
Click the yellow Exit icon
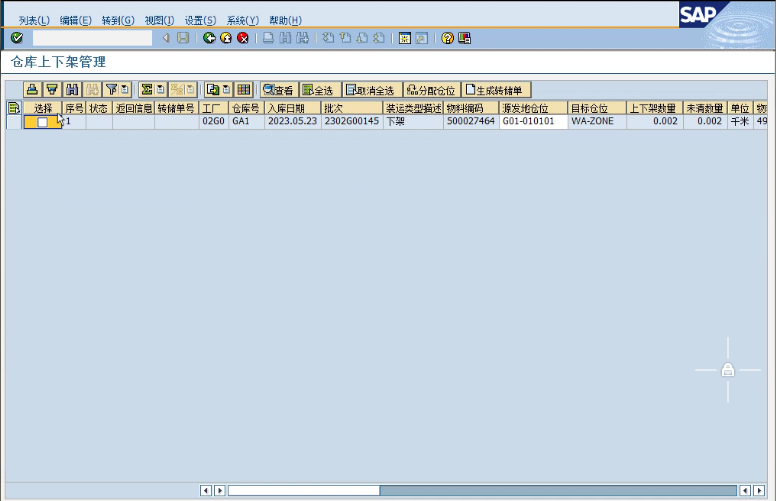click(x=226, y=38)
